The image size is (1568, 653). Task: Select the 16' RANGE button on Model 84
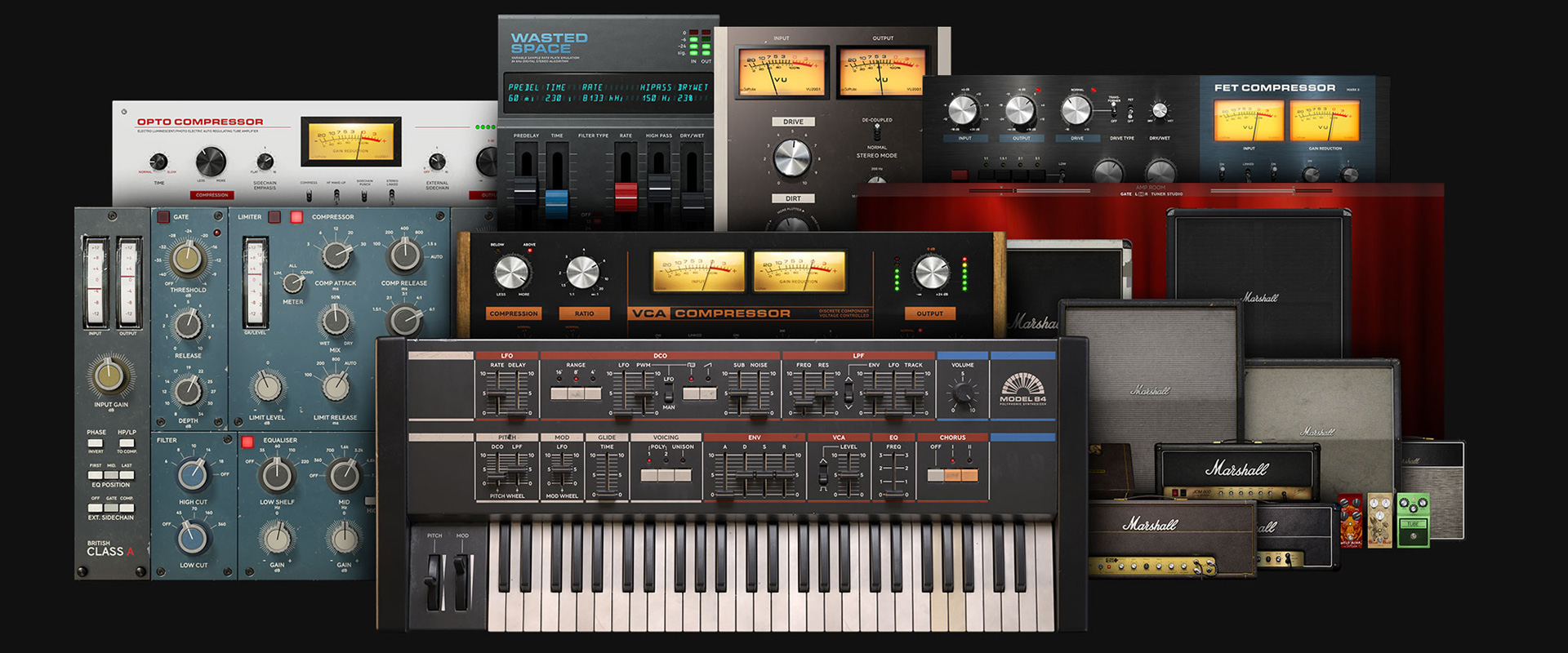coord(559,393)
